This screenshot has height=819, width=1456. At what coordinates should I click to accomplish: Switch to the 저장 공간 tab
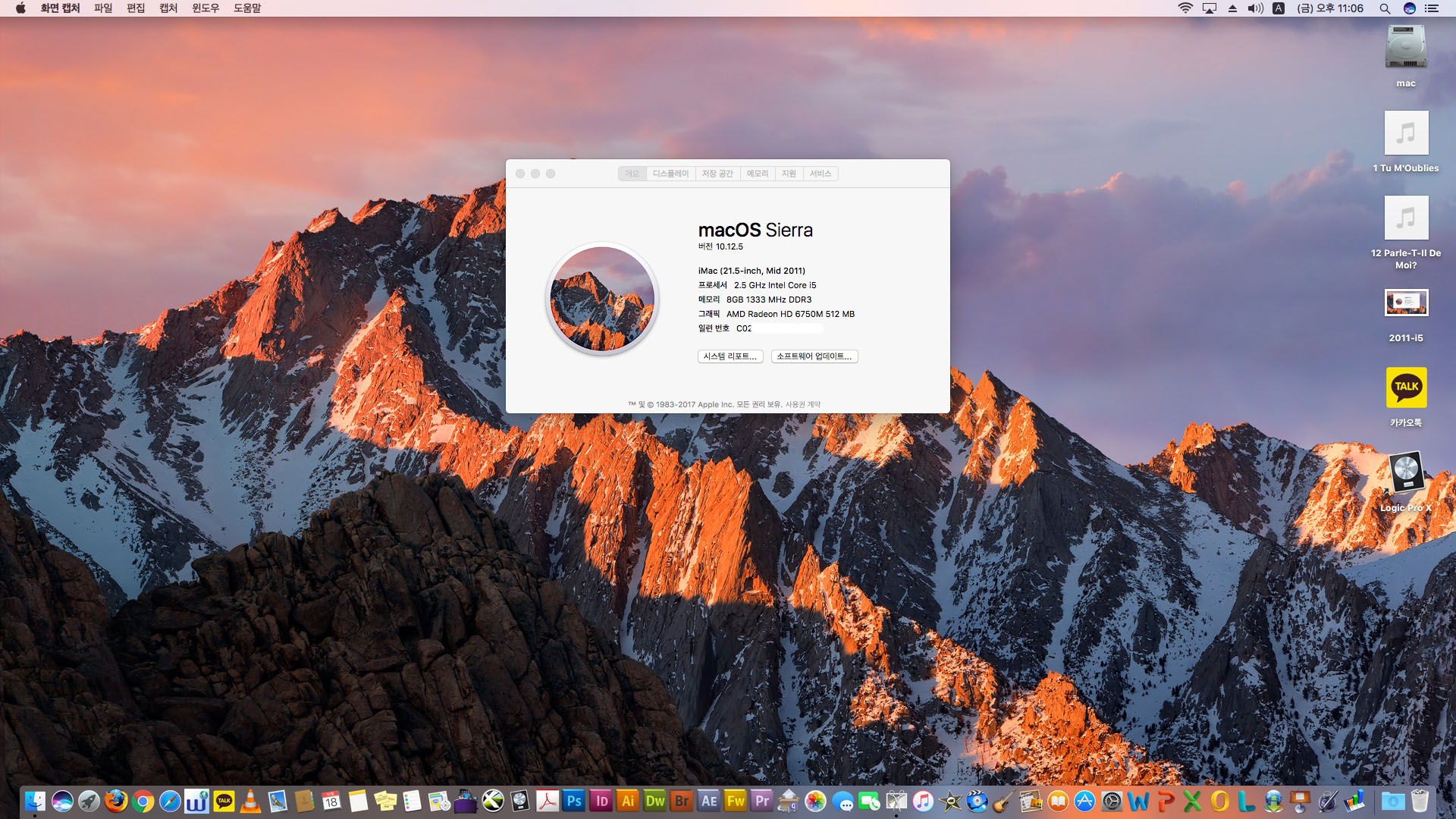pyautogui.click(x=717, y=174)
